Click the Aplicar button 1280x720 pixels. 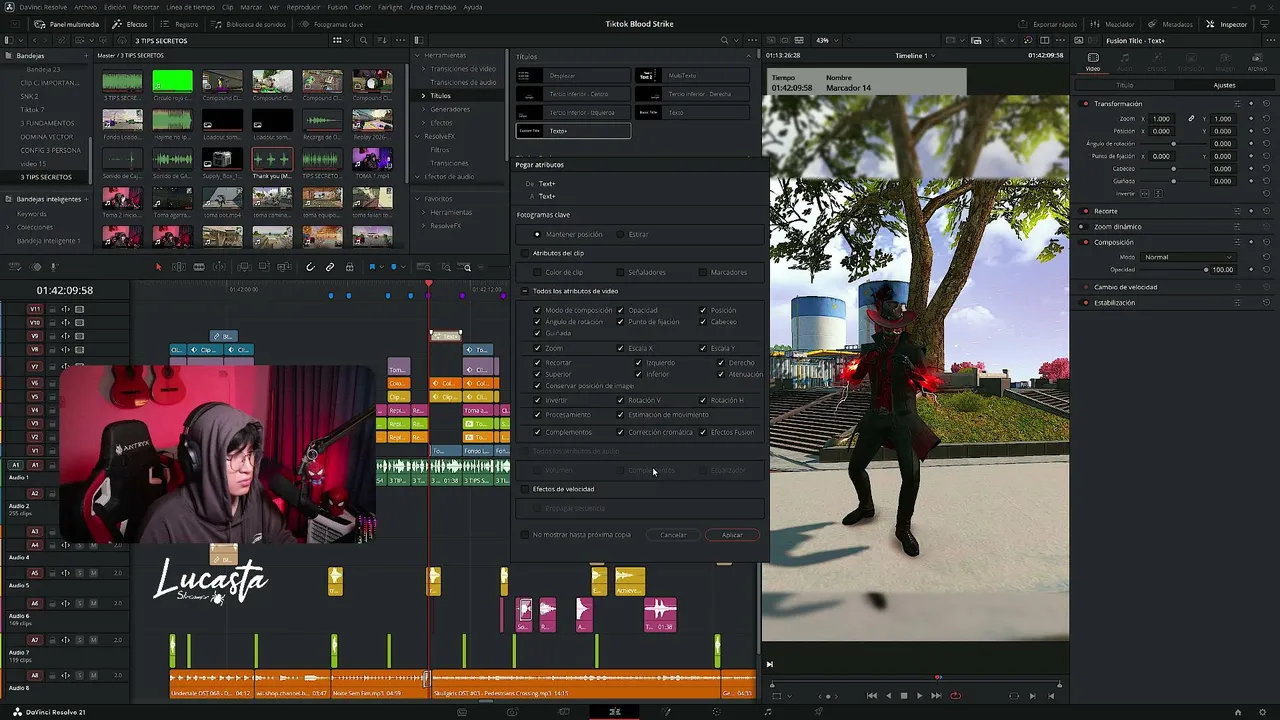click(732, 535)
